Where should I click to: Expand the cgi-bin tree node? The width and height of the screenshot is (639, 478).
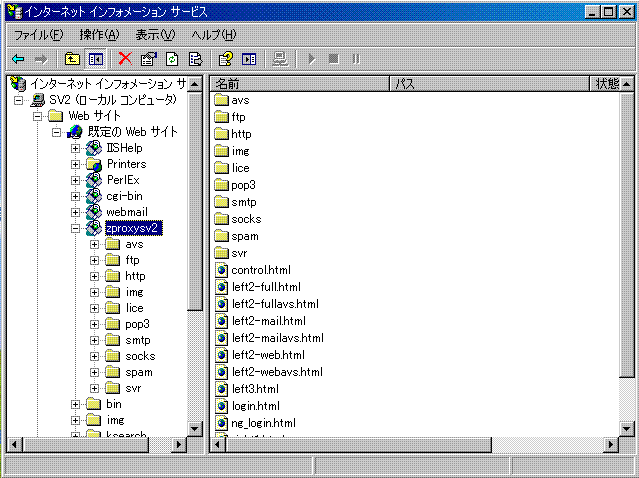(x=75, y=196)
